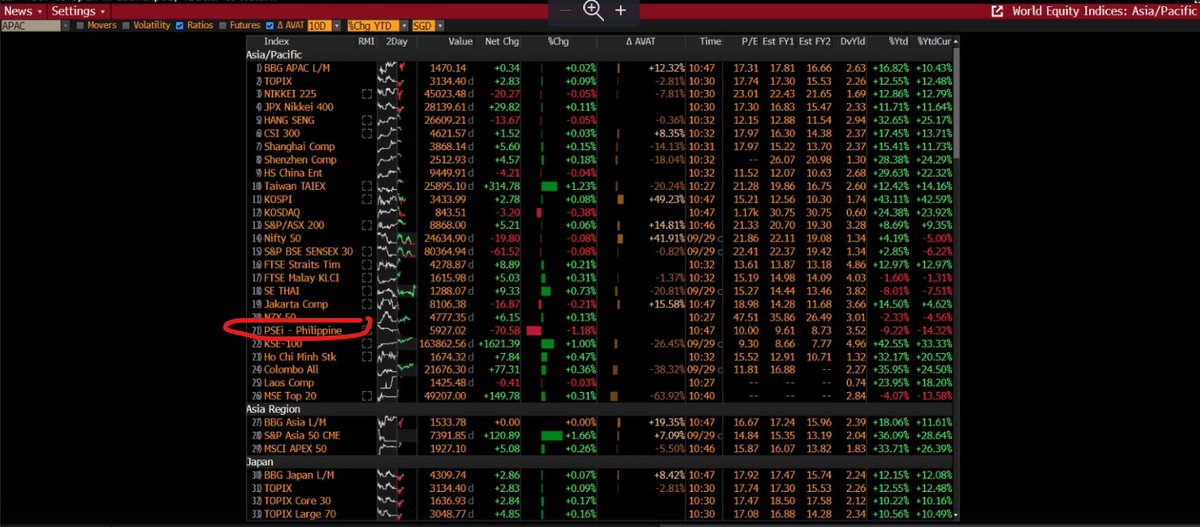Image resolution: width=1200 pixels, height=527 pixels.
Task: Click the zoom out minus icon
Action: [x=566, y=10]
